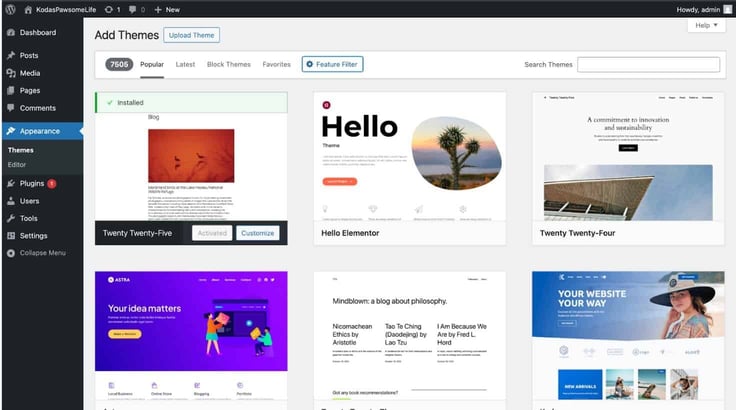
Task: Open the Twenty Twenty-Five theme screenshot
Action: point(191,167)
